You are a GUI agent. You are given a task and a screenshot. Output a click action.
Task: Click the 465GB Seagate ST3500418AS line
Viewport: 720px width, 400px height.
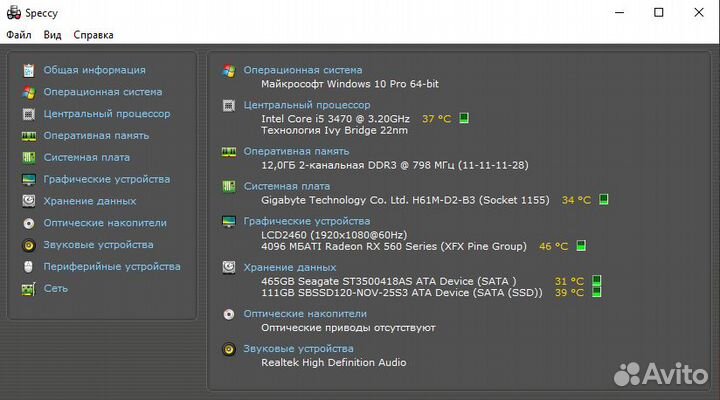point(388,281)
